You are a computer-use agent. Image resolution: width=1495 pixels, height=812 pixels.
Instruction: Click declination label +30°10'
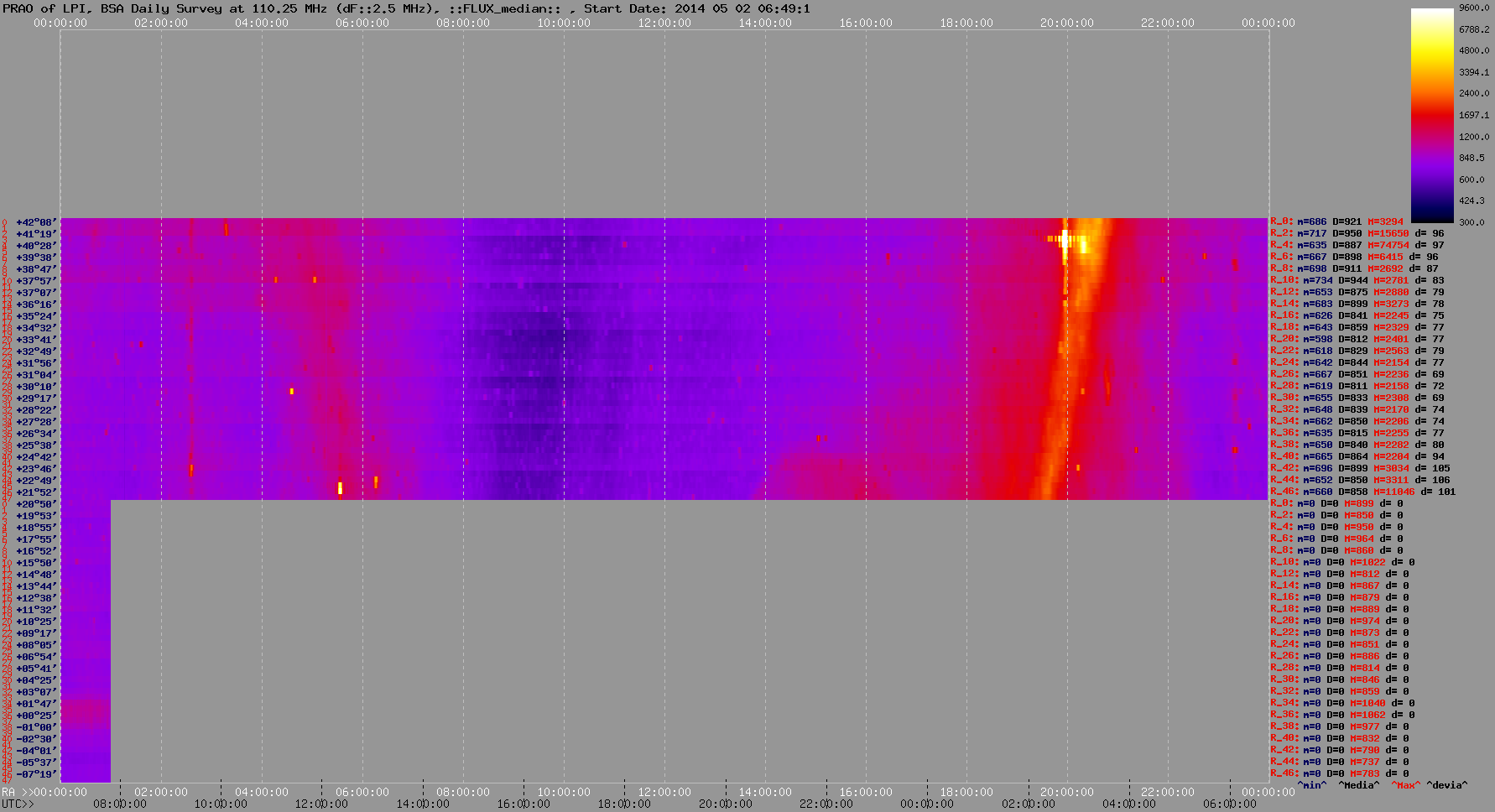[x=36, y=387]
